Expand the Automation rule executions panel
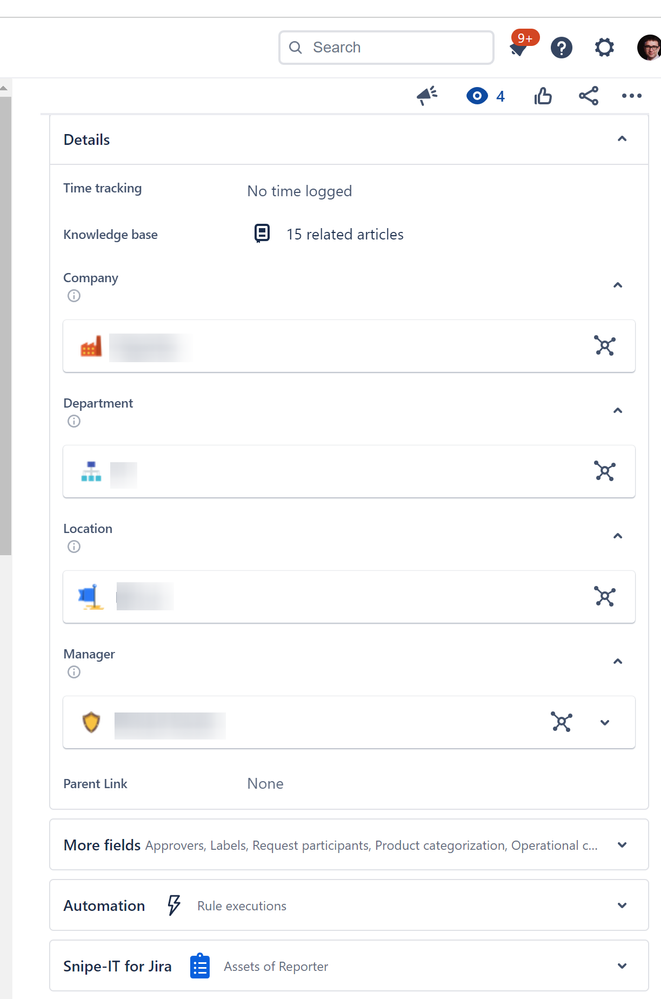The height and width of the screenshot is (999, 661). click(622, 906)
